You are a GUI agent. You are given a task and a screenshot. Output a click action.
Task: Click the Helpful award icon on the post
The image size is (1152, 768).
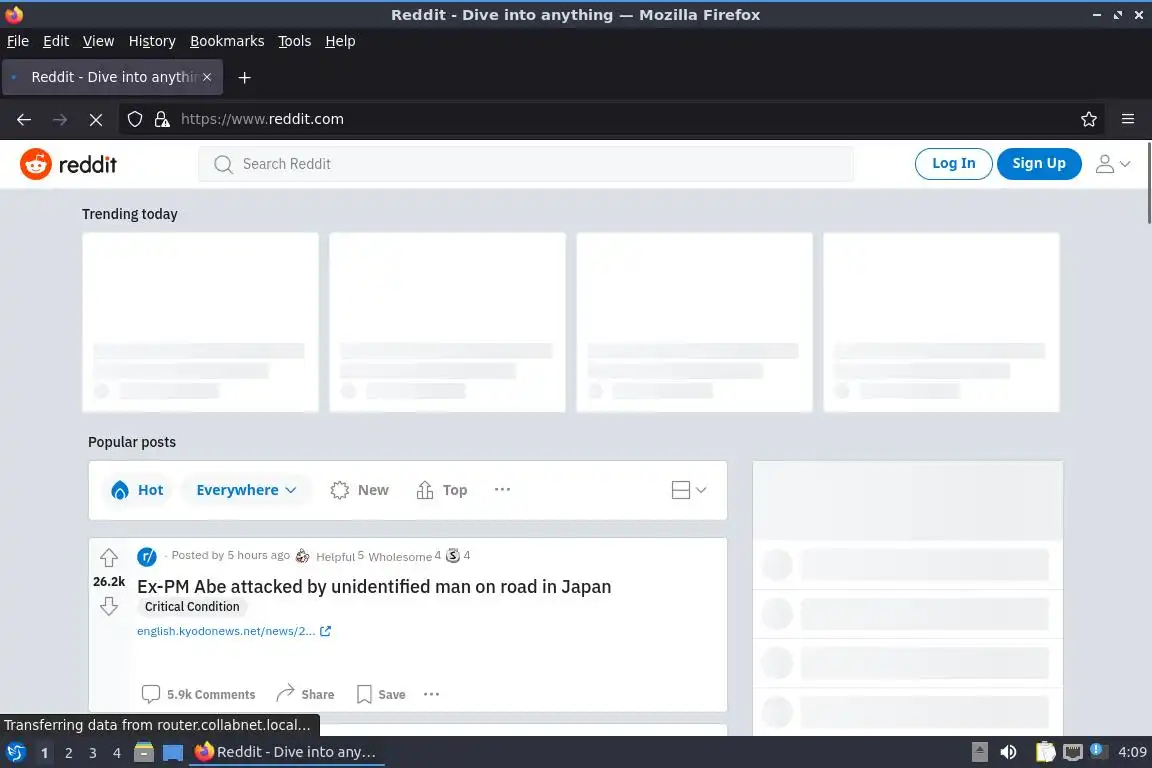click(x=303, y=556)
